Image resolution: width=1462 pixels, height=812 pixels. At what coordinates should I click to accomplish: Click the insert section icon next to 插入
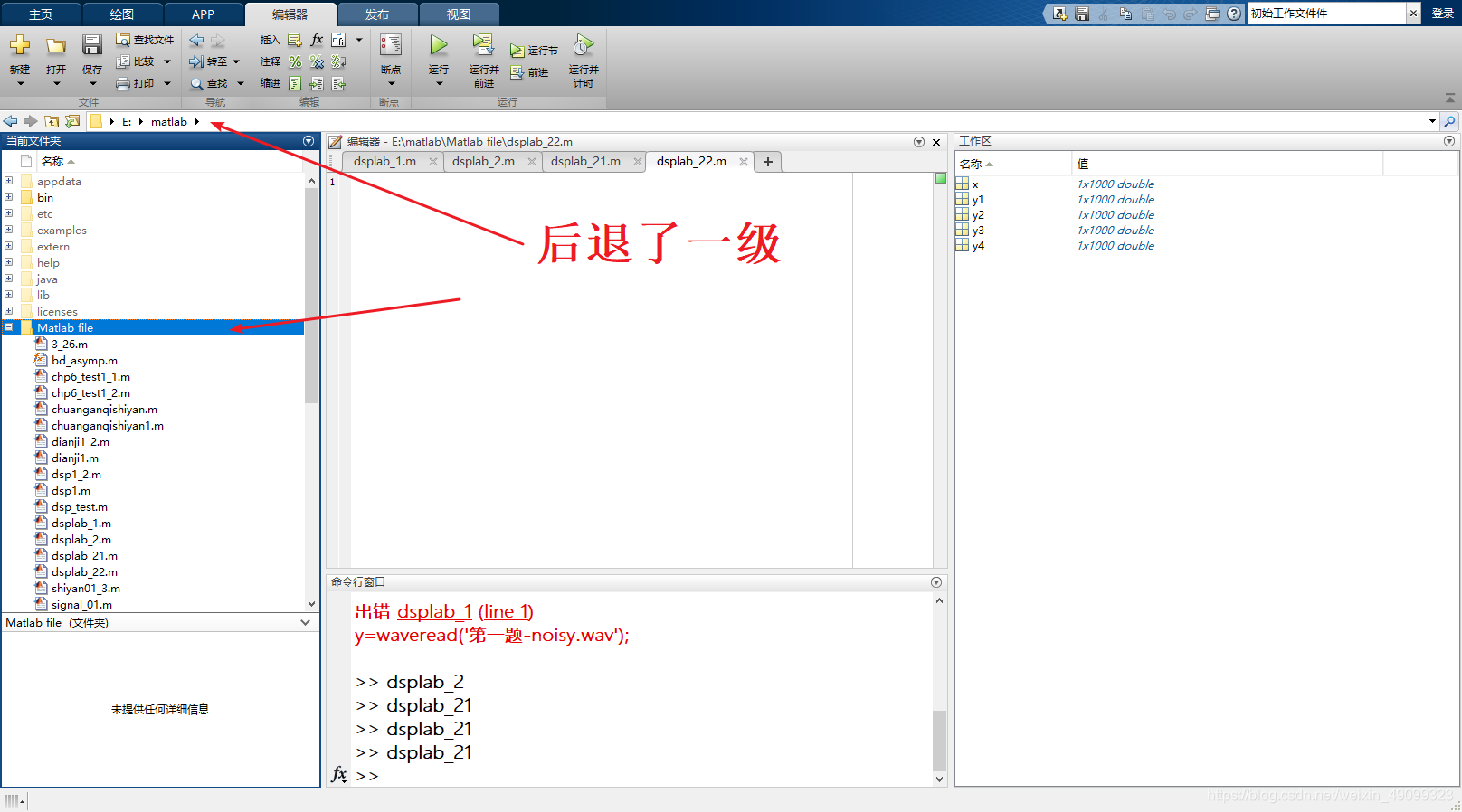point(295,40)
